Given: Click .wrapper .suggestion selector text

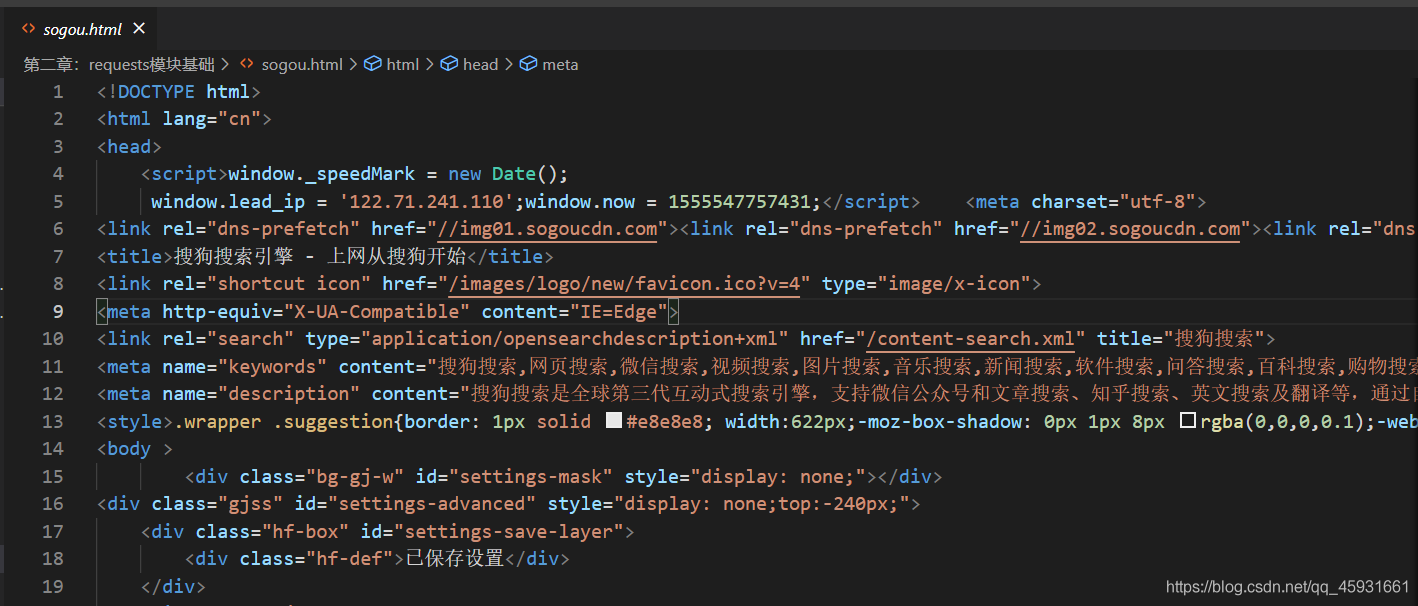Looking at the screenshot, I should [283, 421].
